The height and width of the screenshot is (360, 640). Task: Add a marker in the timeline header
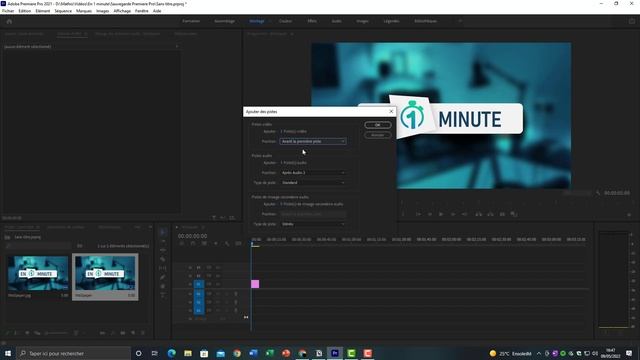point(216,244)
